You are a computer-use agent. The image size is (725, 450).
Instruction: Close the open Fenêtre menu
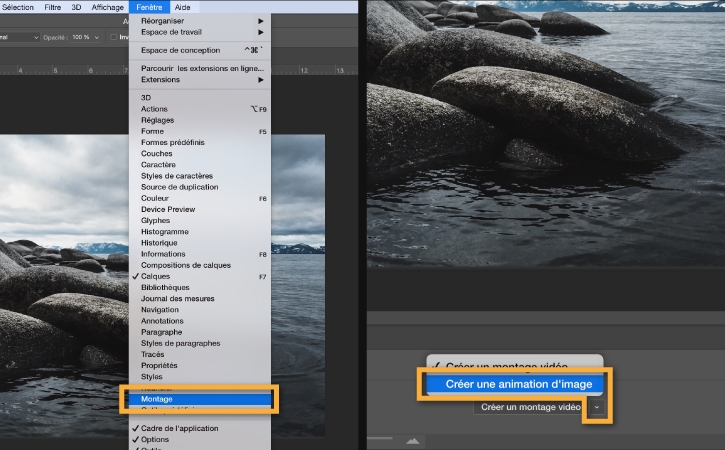tap(149, 7)
